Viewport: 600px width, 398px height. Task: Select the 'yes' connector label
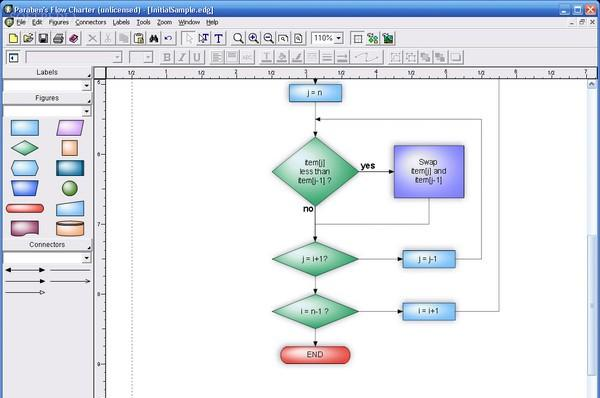(x=368, y=166)
